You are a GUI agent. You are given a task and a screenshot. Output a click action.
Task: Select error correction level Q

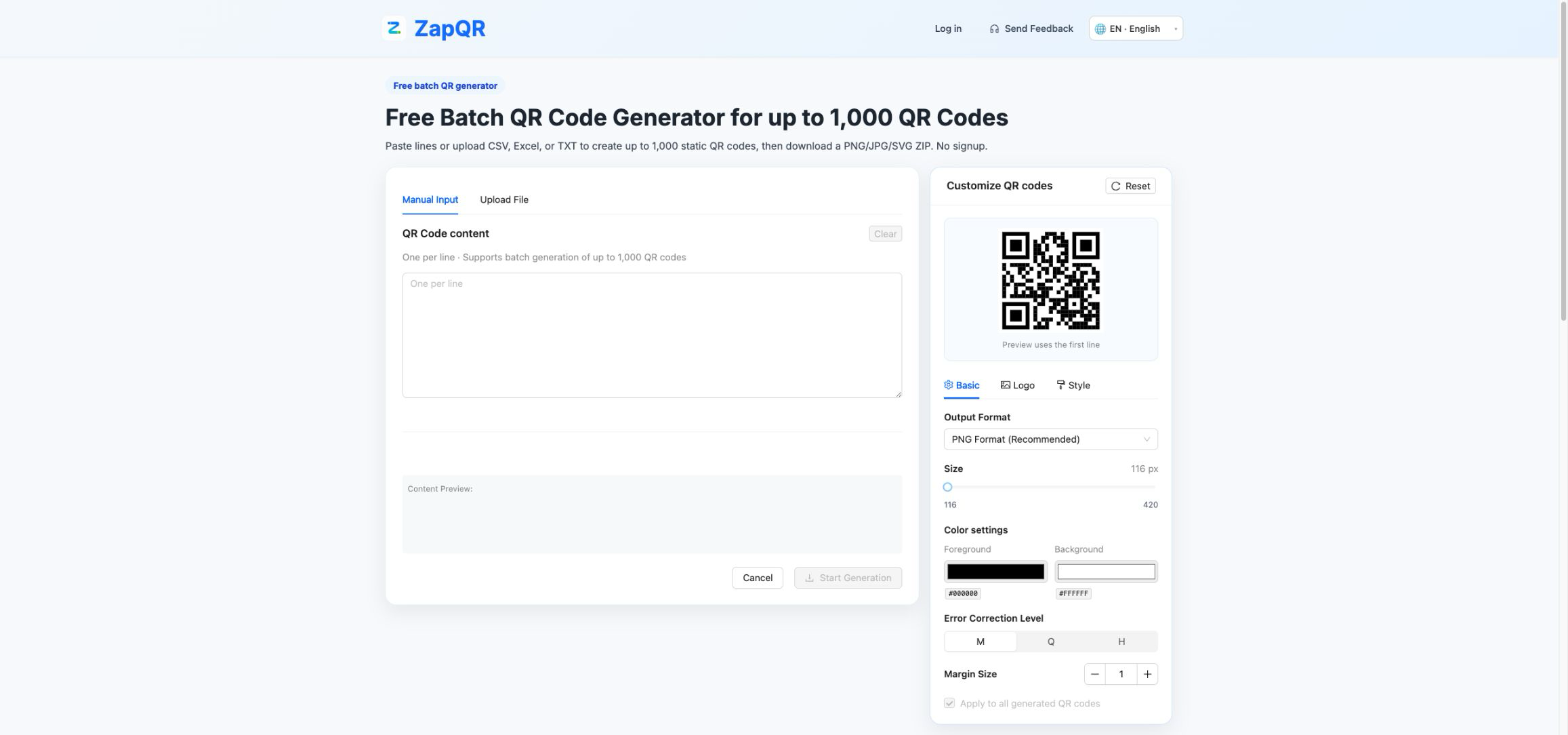1051,642
